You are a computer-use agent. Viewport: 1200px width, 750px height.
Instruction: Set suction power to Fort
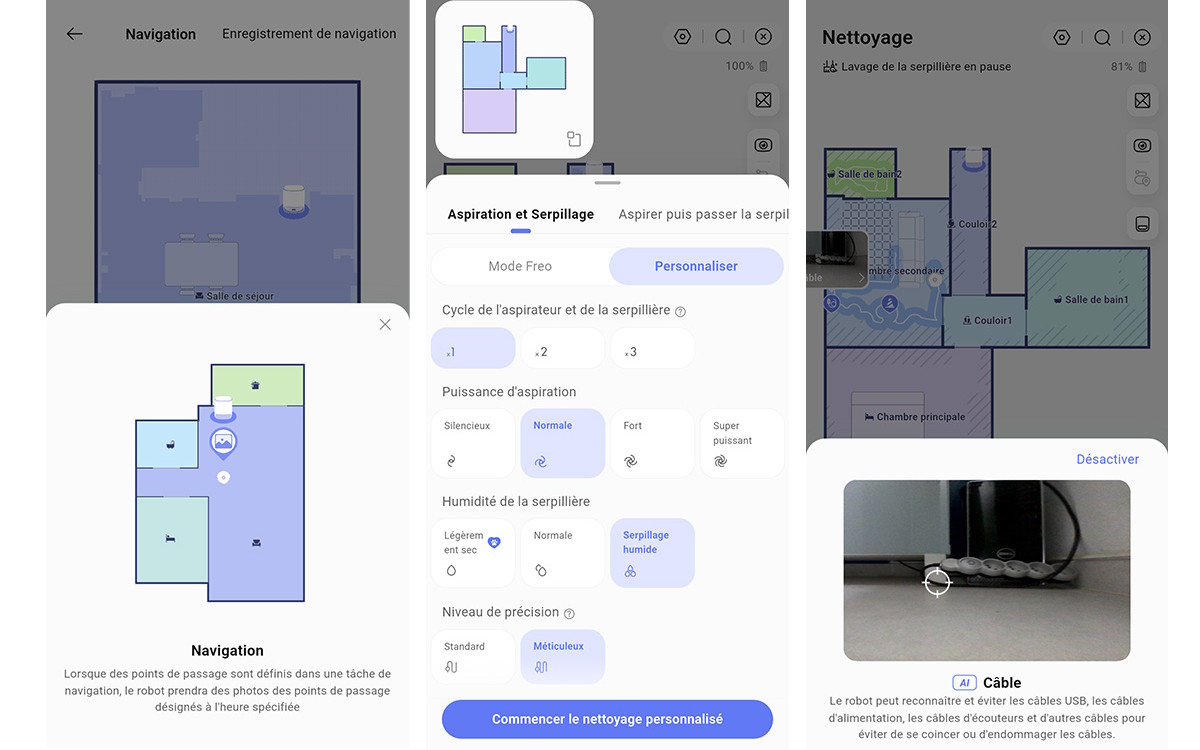[653, 443]
